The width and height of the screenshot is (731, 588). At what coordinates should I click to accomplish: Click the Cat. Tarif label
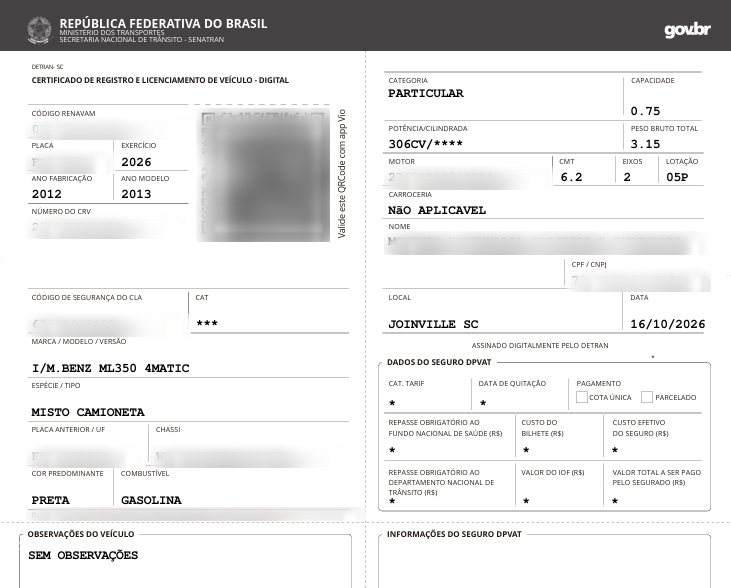[406, 383]
